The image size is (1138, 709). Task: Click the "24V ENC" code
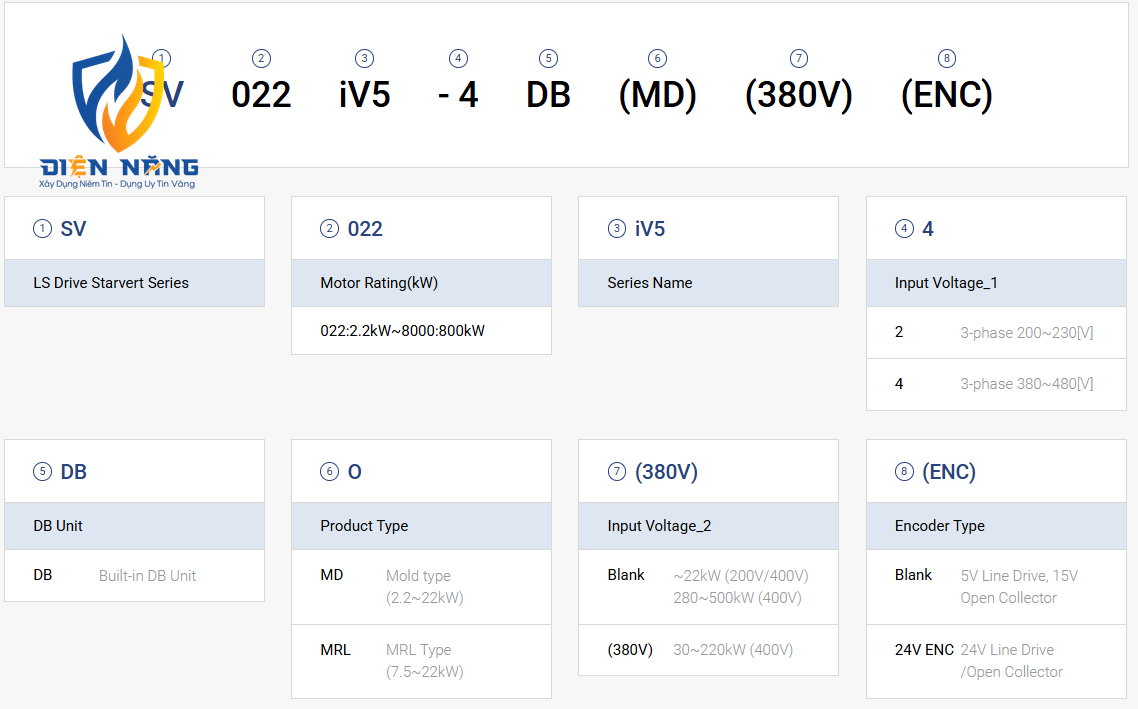924,649
